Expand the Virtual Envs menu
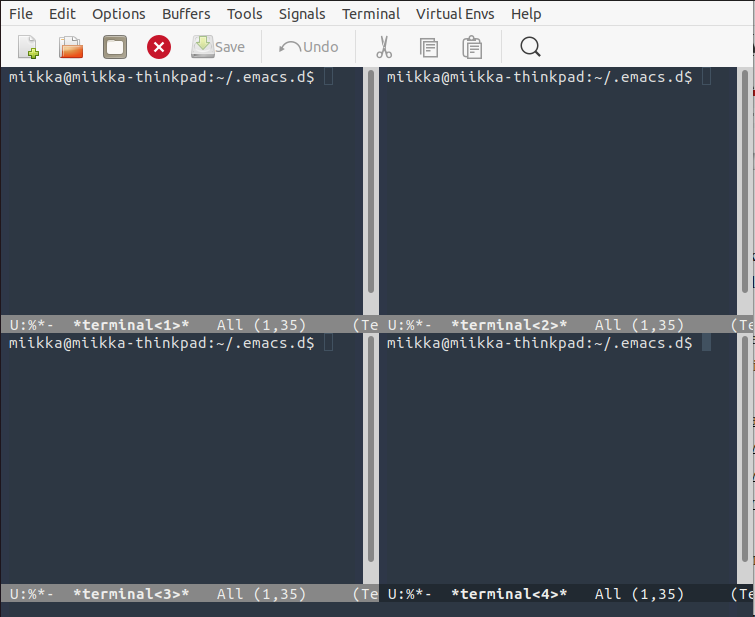 (x=455, y=14)
